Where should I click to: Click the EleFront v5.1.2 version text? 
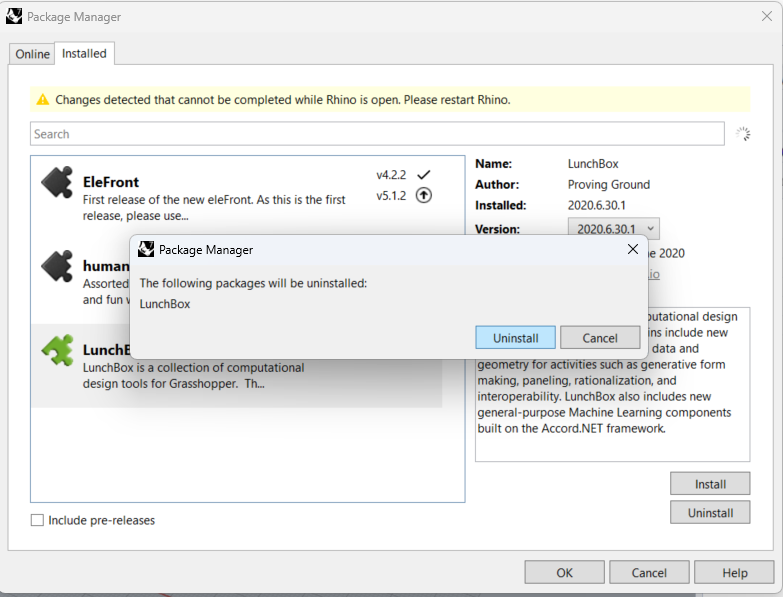point(391,196)
